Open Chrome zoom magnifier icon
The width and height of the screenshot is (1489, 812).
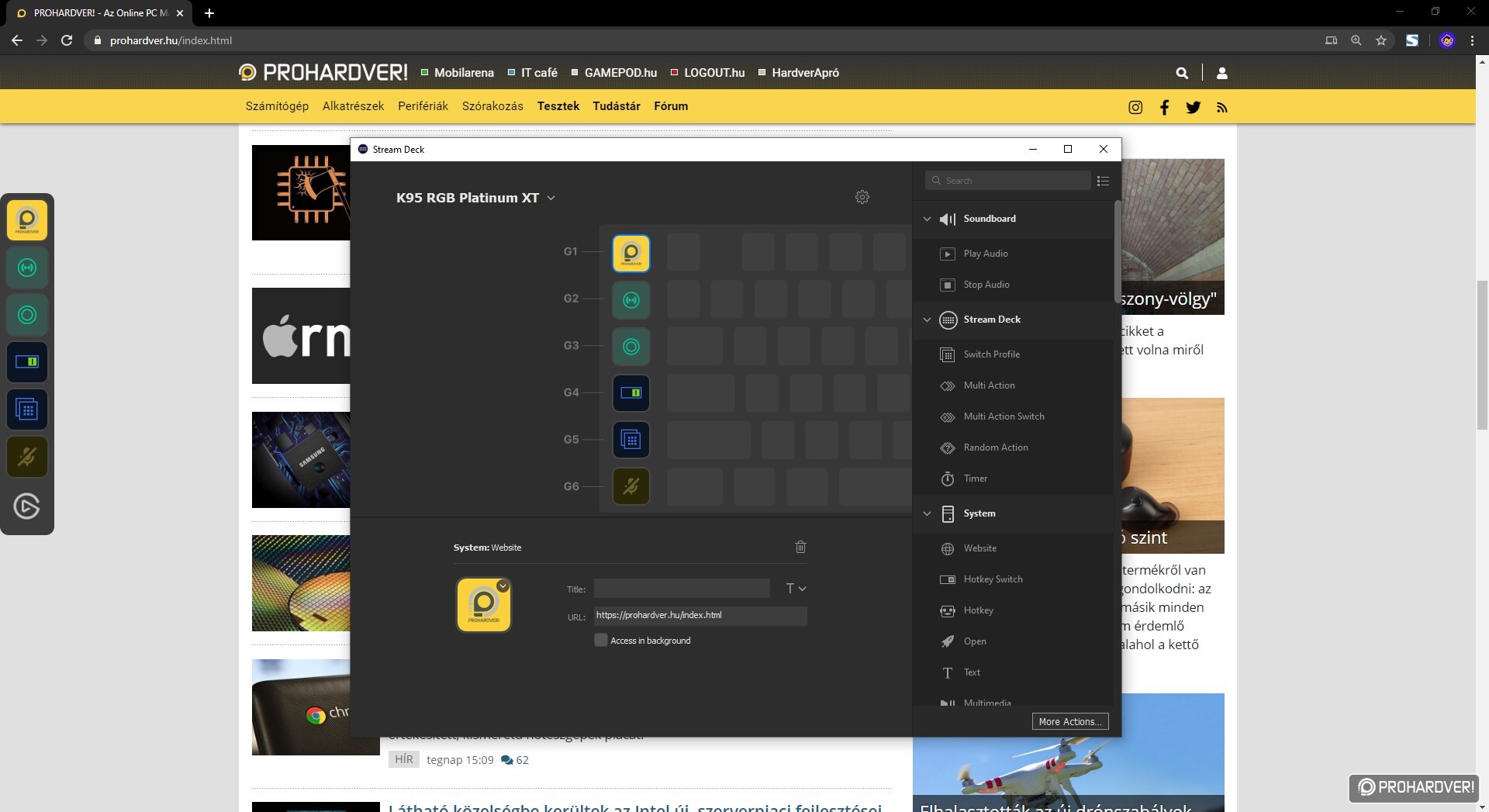click(x=1356, y=40)
